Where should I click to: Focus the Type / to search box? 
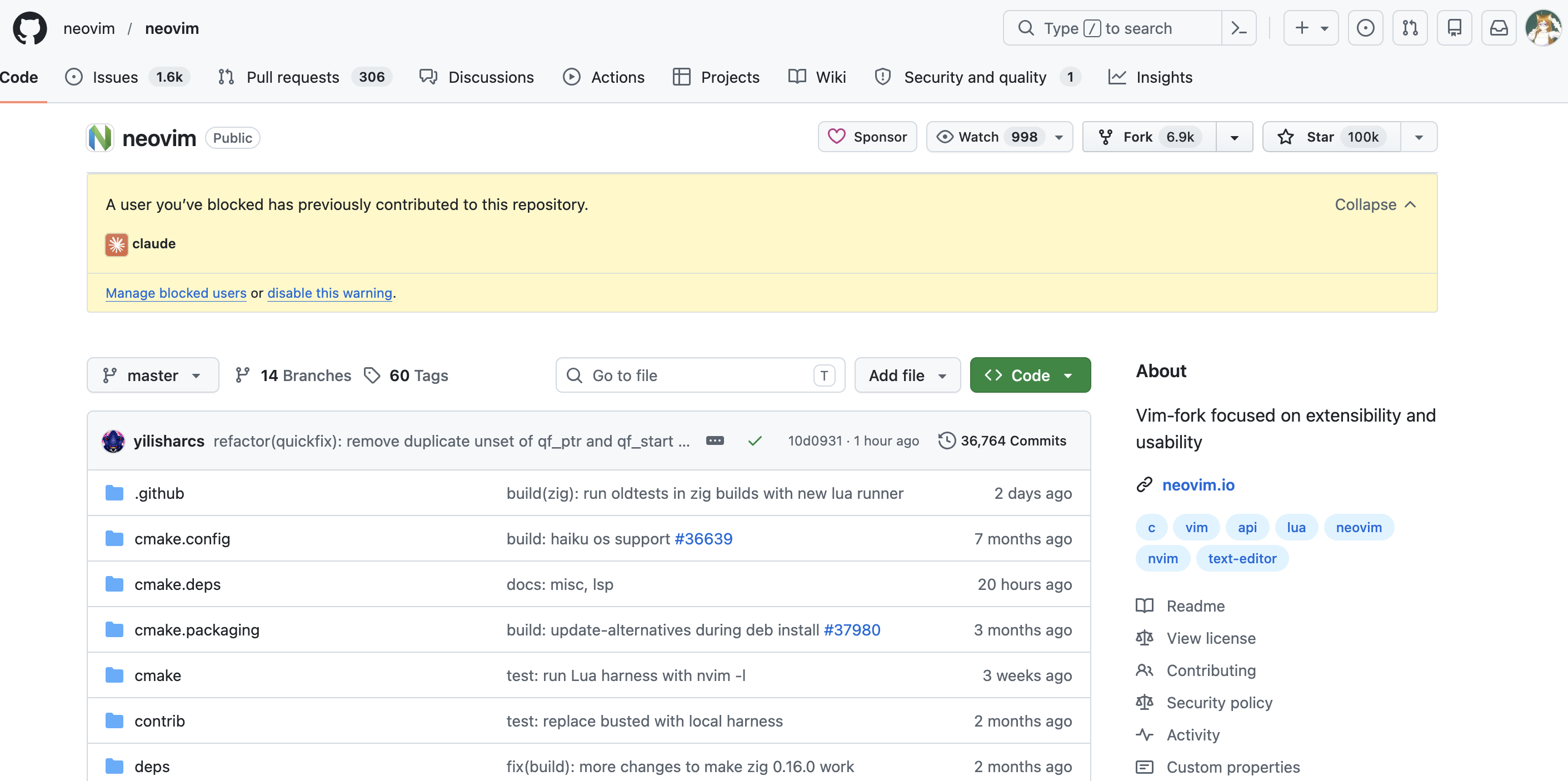tap(1112, 28)
